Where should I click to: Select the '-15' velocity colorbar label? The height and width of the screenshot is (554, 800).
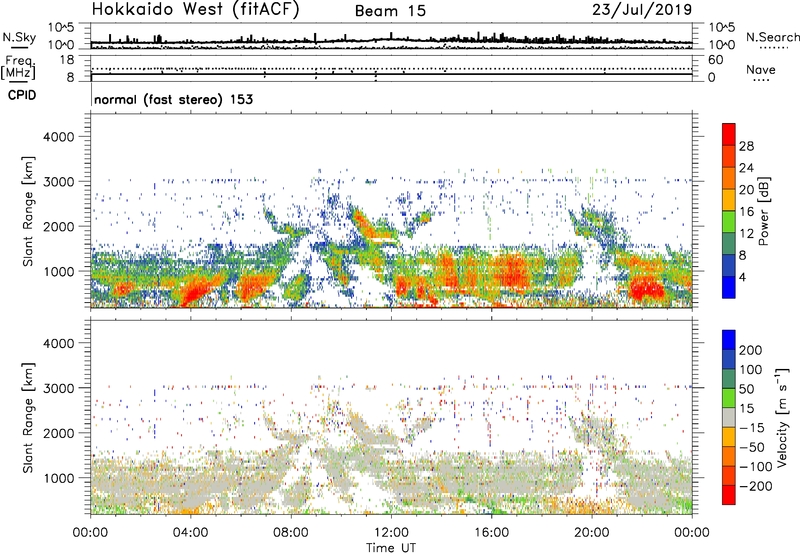point(752,428)
